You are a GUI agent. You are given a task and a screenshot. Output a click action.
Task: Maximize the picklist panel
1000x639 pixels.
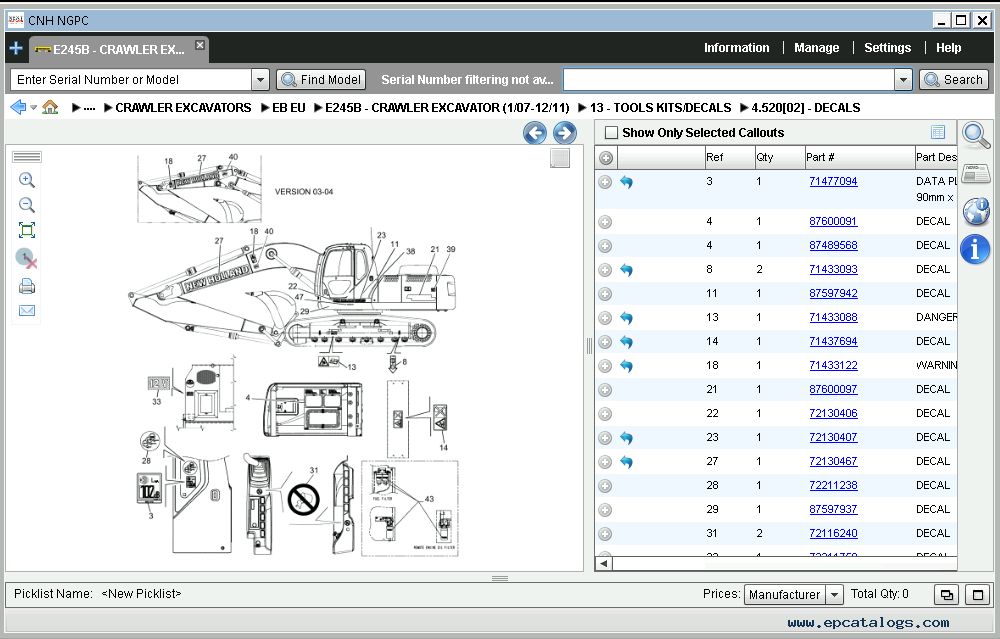pos(978,595)
